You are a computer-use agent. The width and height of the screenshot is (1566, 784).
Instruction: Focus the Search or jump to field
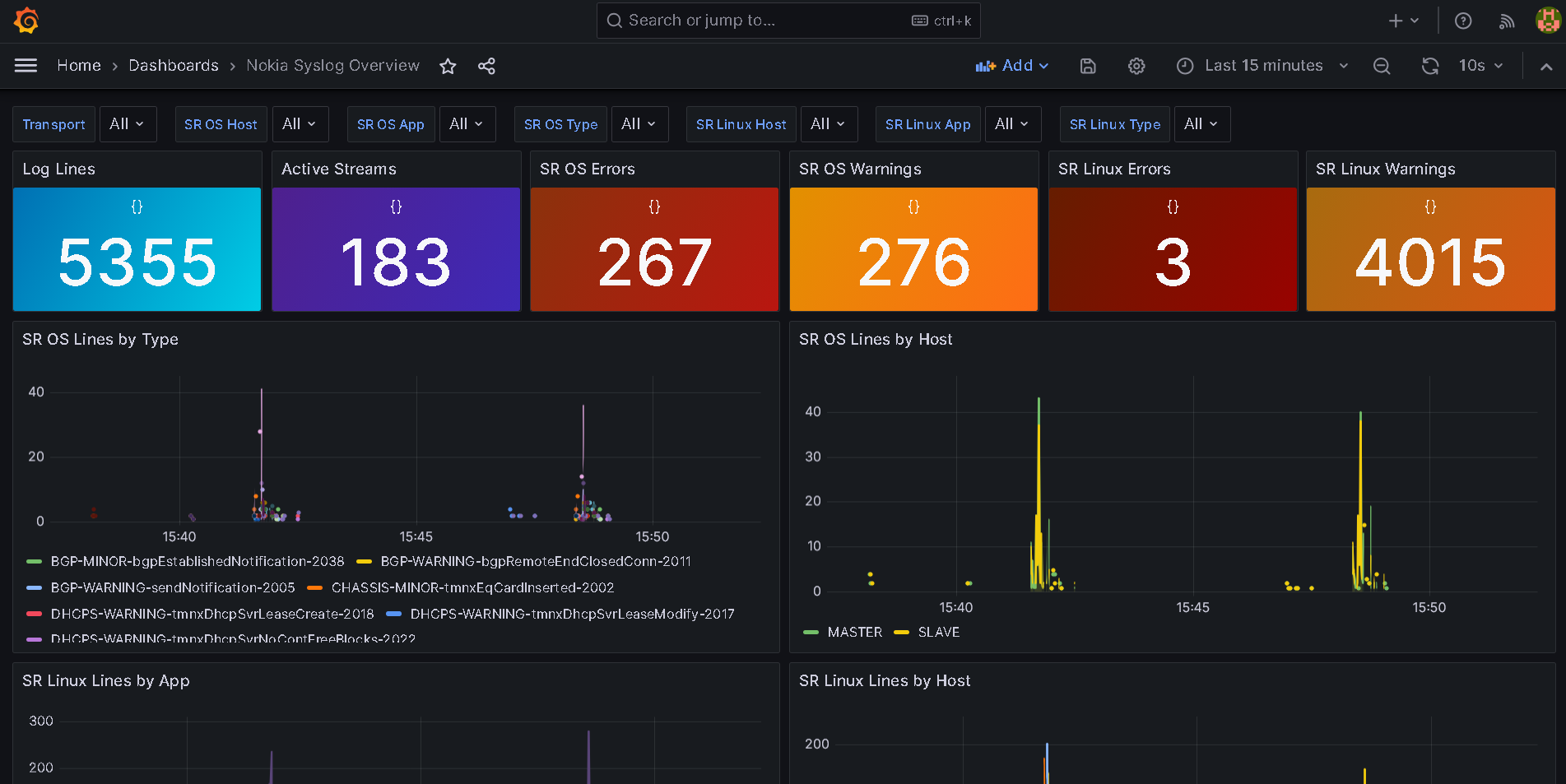[x=788, y=21]
